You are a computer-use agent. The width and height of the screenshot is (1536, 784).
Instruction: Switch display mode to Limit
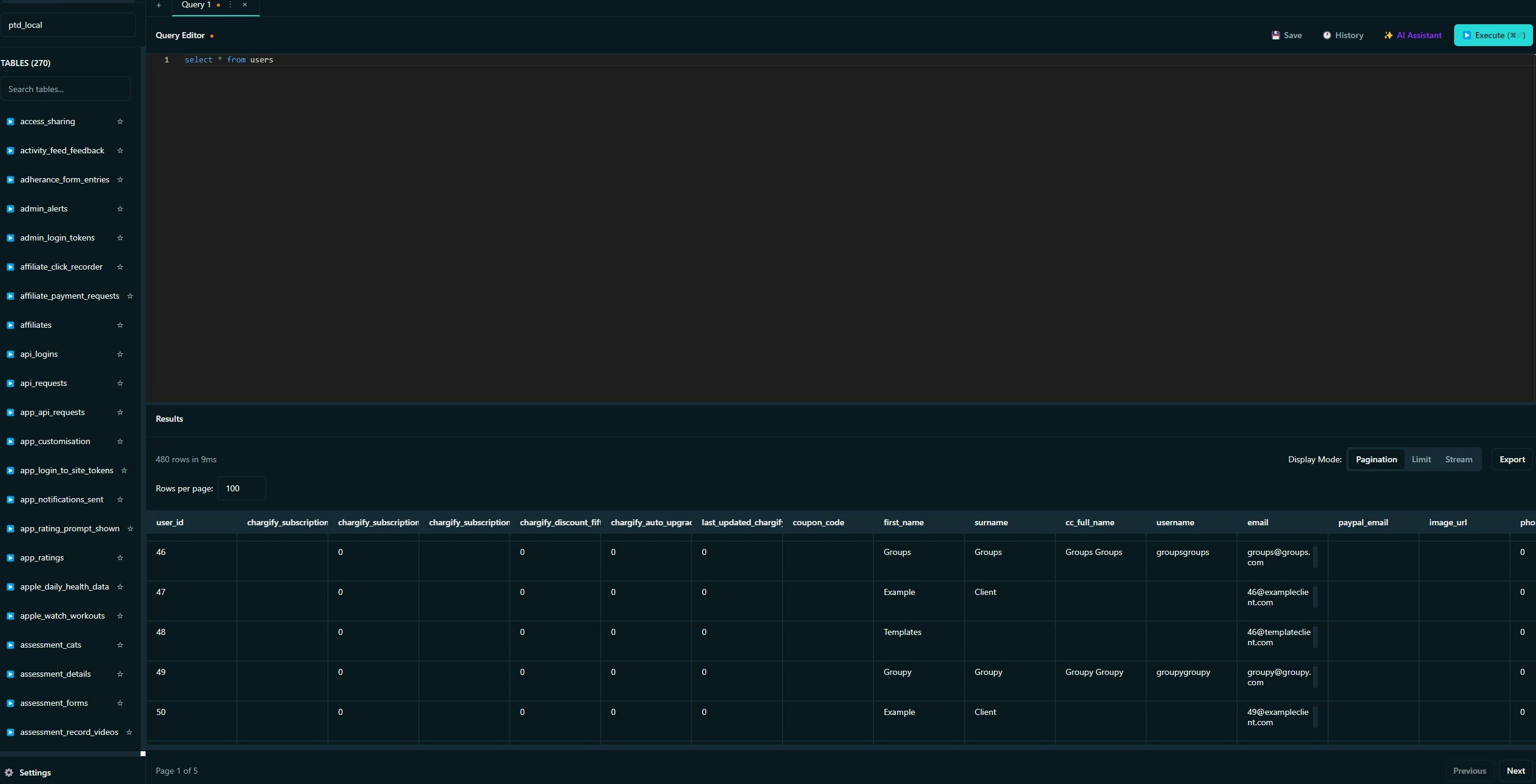click(1421, 459)
